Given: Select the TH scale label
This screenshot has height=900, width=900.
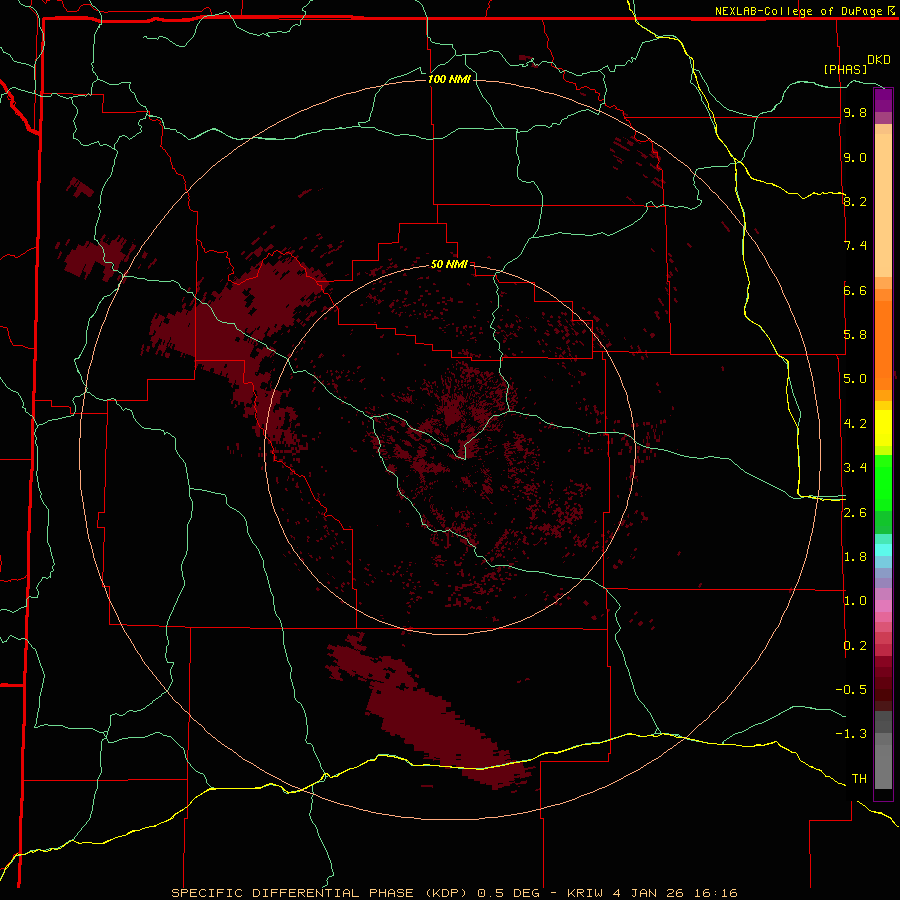Looking at the screenshot, I should [859, 779].
